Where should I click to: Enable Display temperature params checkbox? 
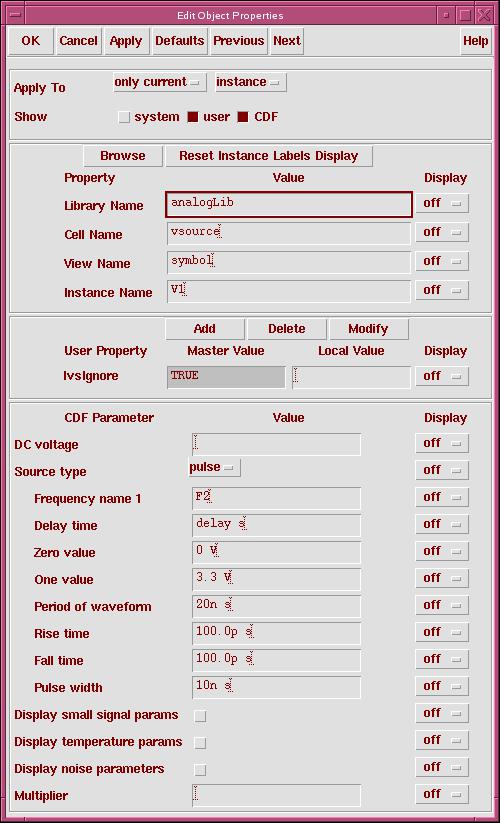200,743
